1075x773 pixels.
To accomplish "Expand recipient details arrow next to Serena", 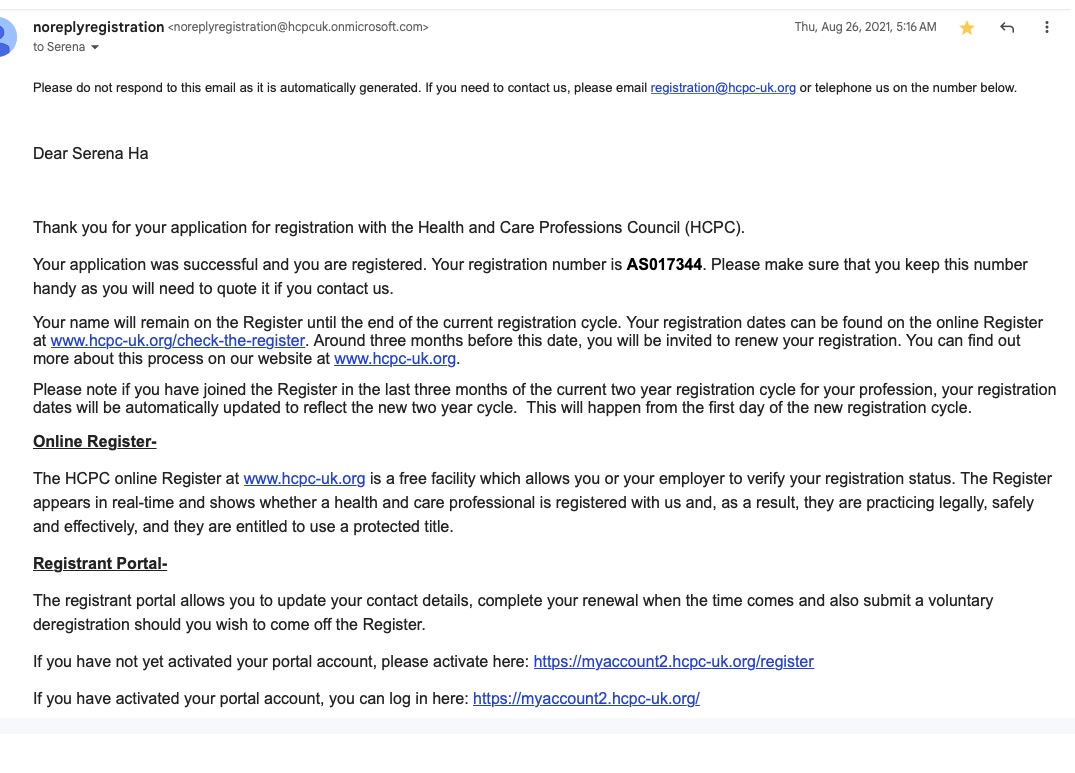I will tap(95, 48).
